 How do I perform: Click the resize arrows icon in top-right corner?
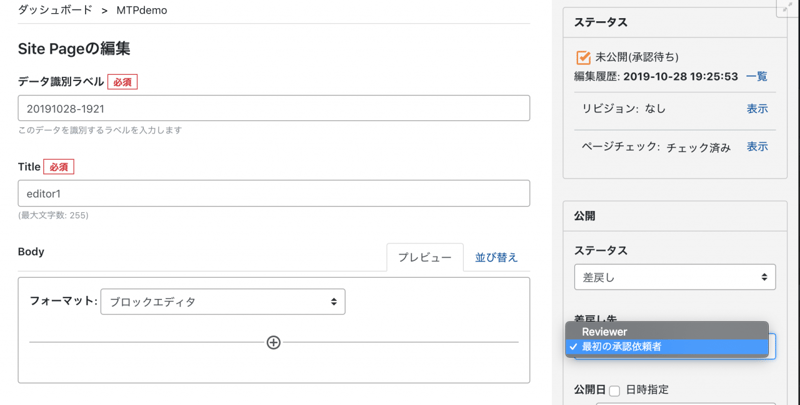pyautogui.click(x=788, y=8)
